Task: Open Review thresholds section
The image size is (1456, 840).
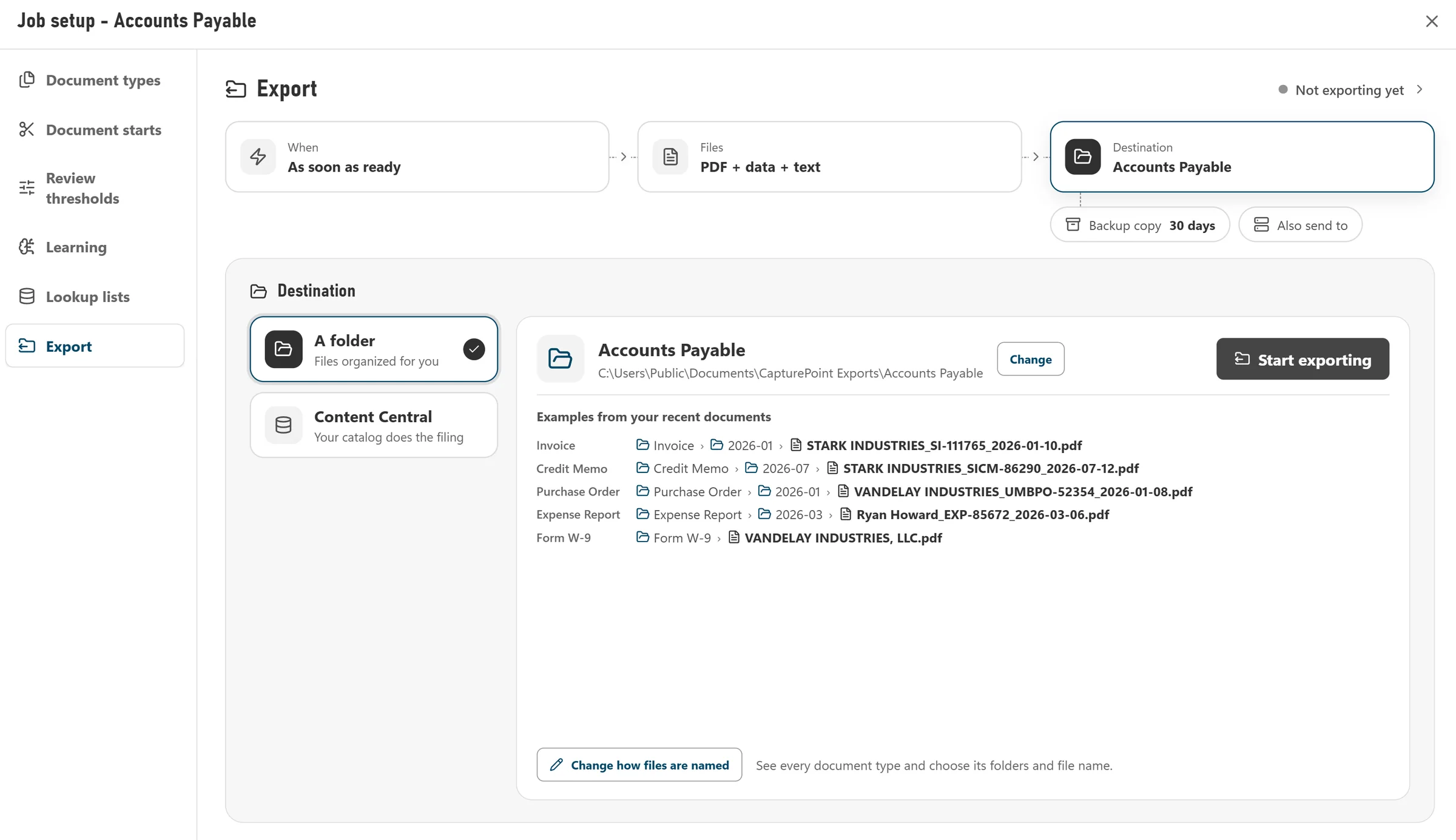Action: (x=95, y=188)
